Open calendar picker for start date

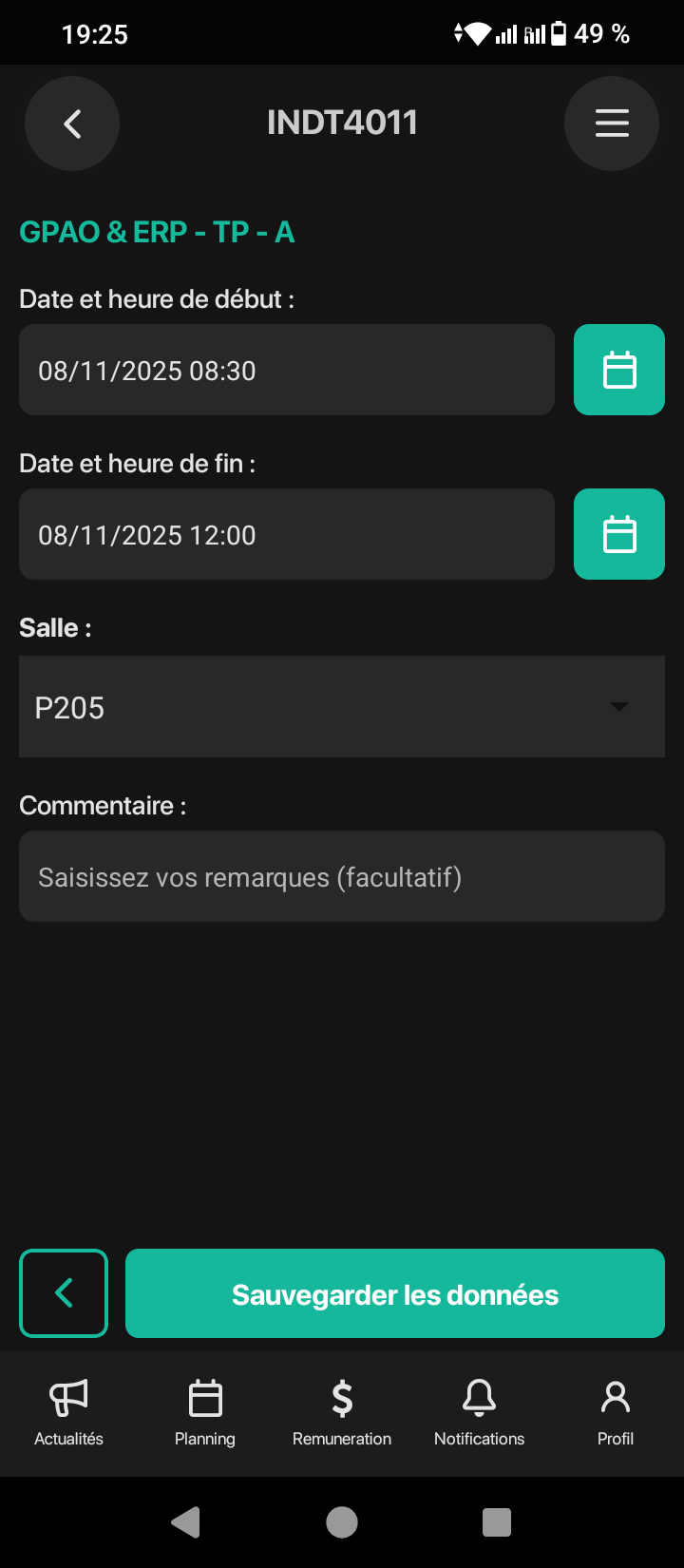(x=619, y=370)
